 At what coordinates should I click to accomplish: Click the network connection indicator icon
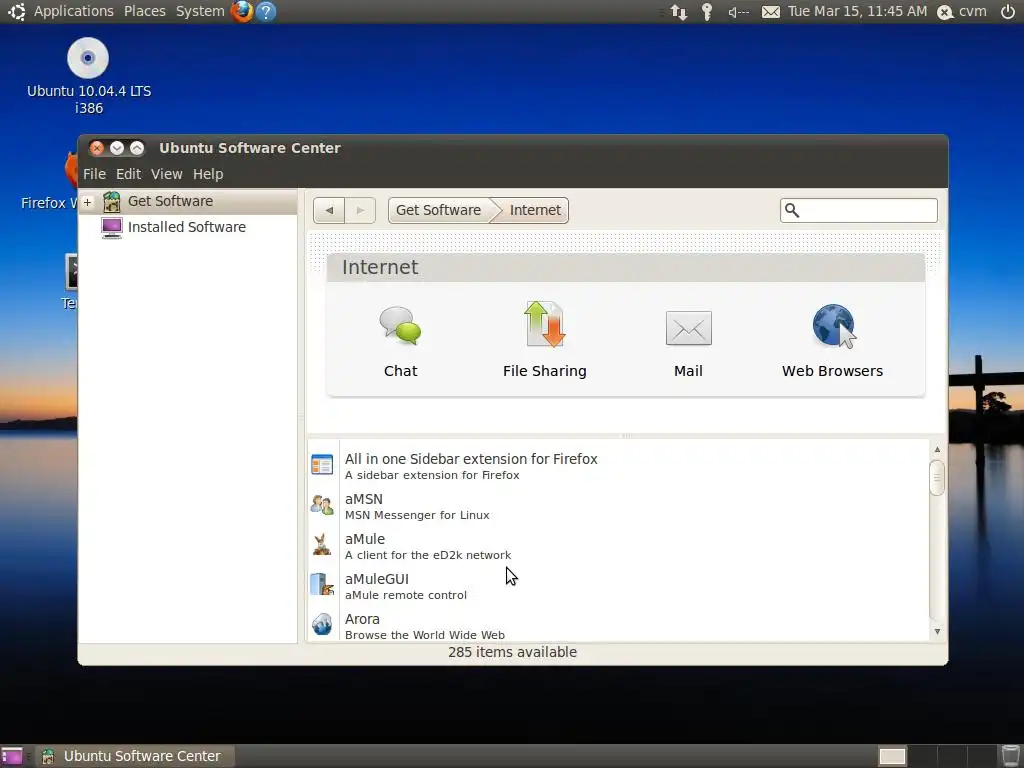coord(679,12)
